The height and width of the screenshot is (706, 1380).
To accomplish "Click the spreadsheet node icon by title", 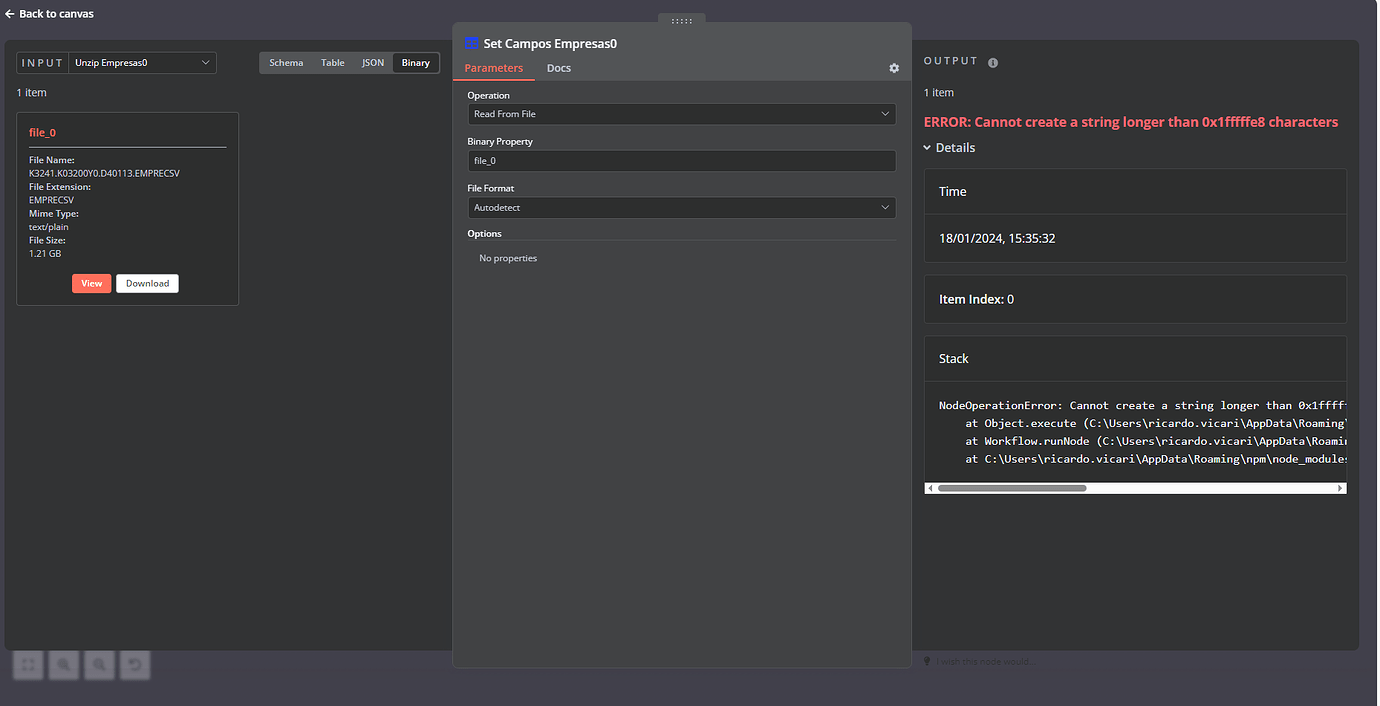I will (472, 44).
